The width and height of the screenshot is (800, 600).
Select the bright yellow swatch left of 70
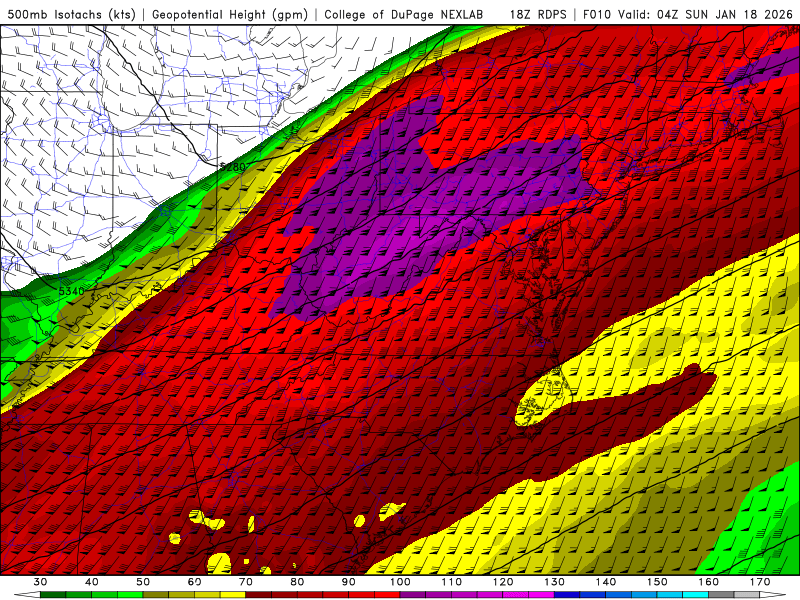233,595
